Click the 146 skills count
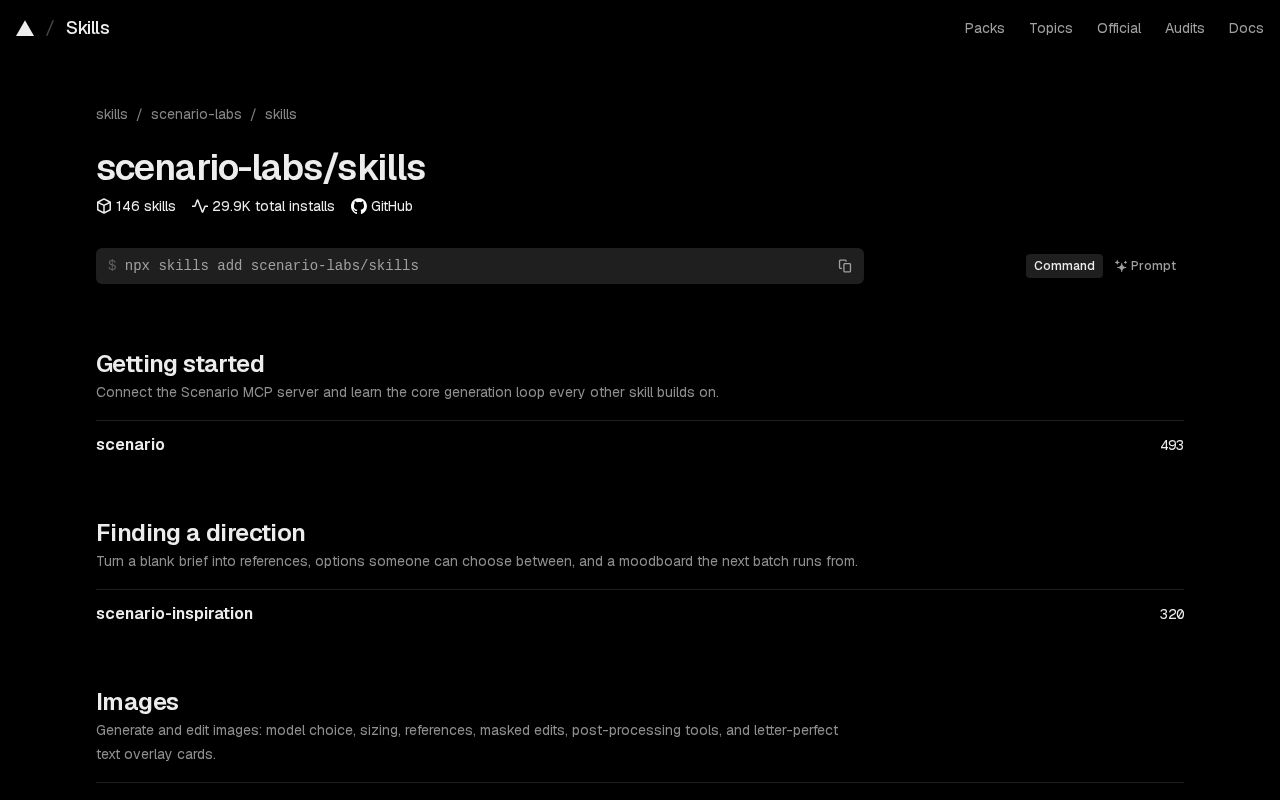This screenshot has width=1280, height=800. click(x=136, y=206)
